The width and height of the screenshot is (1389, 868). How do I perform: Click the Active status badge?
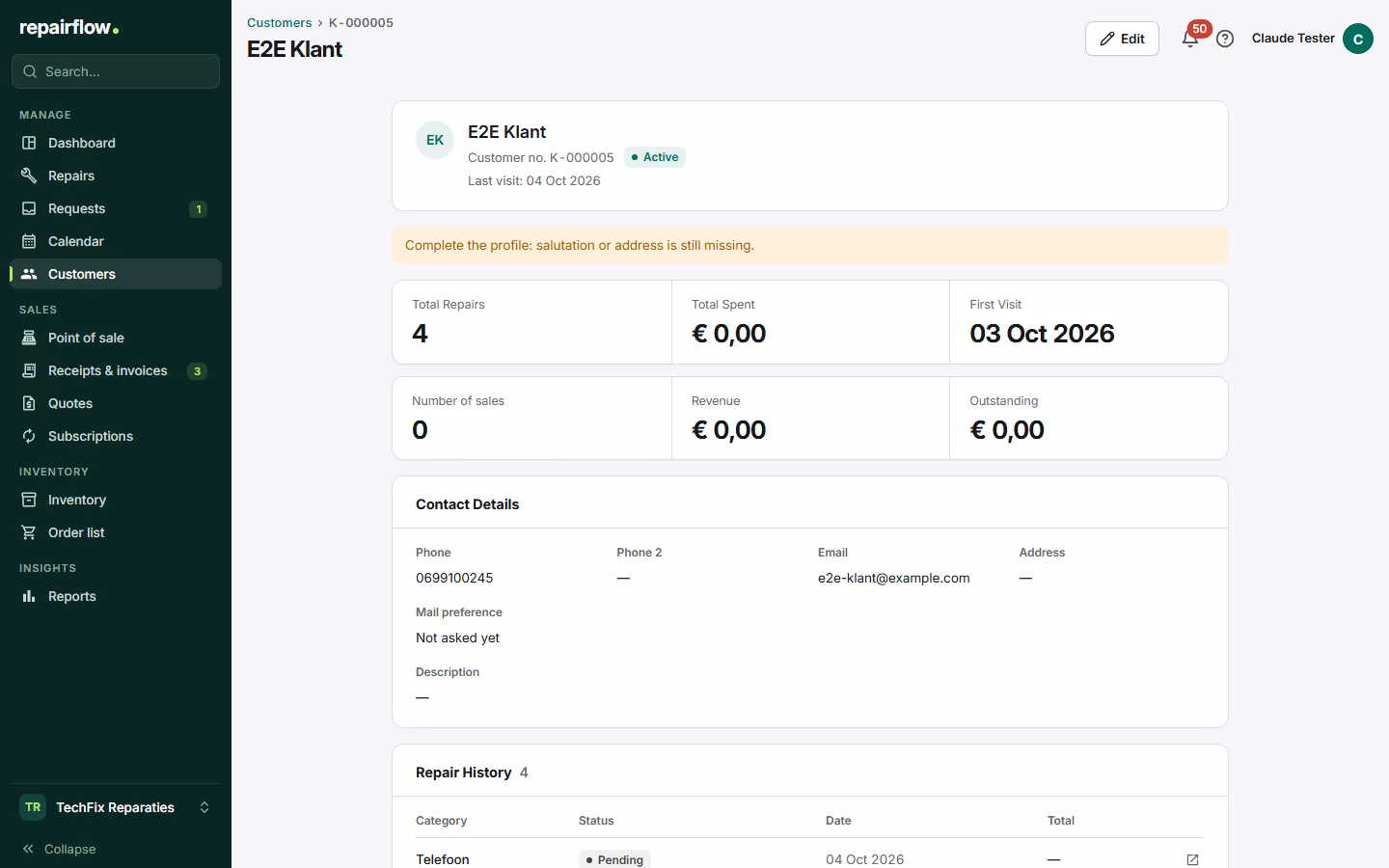[655, 157]
